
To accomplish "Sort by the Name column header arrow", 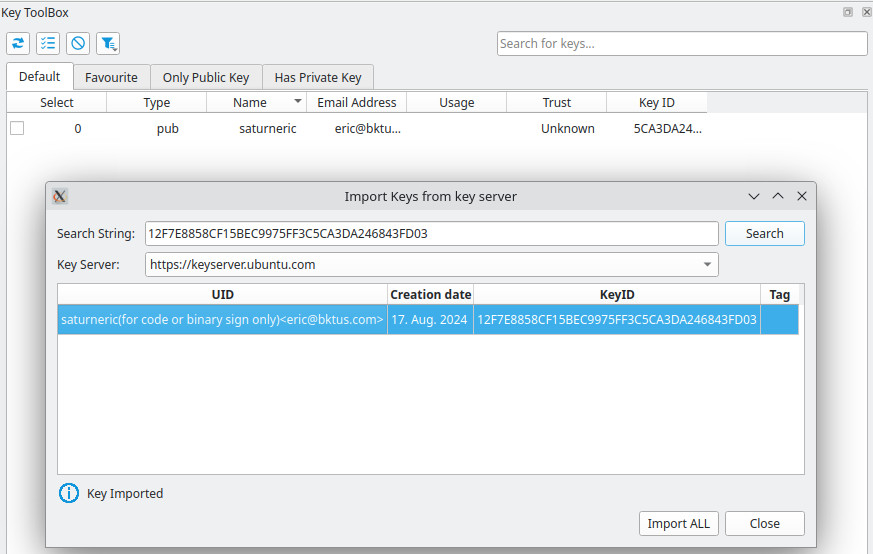I will coord(297,102).
